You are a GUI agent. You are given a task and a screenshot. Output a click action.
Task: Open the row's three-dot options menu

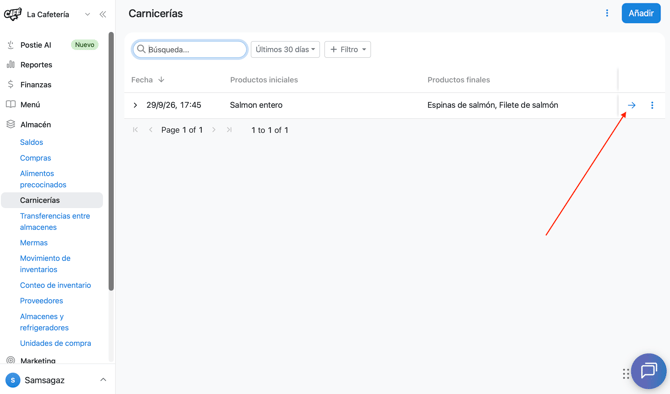[652, 105]
